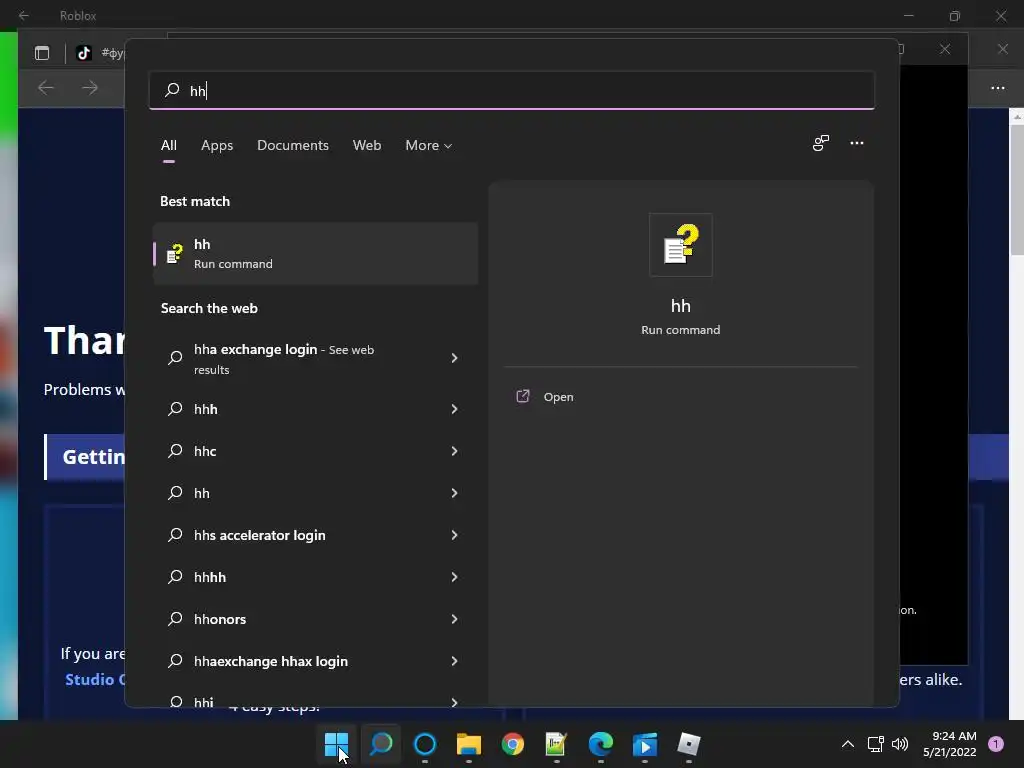This screenshot has height=768, width=1024.
Task: Expand arrow beside hhc suggestion
Action: coord(455,451)
